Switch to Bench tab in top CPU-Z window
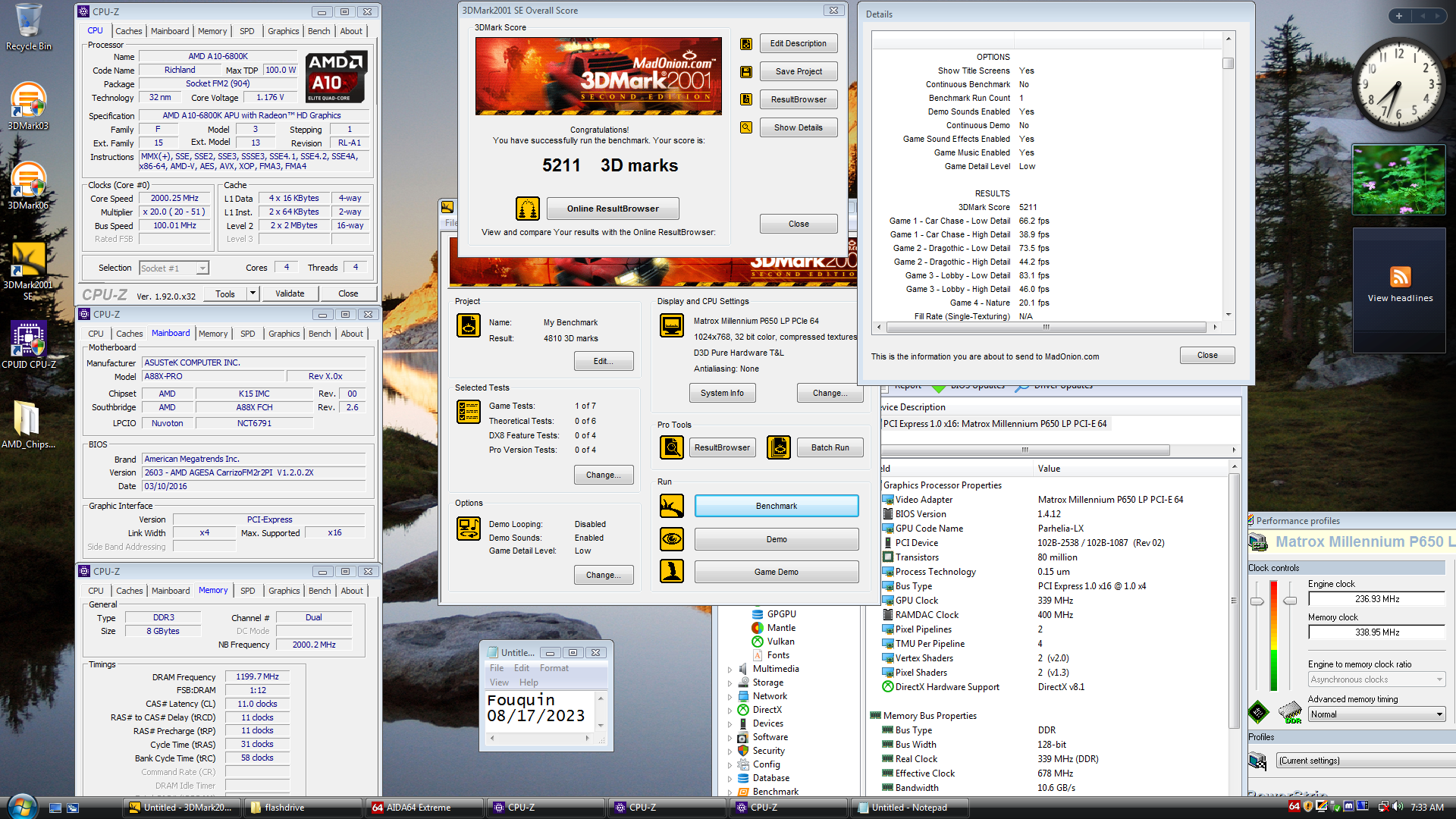 318,31
